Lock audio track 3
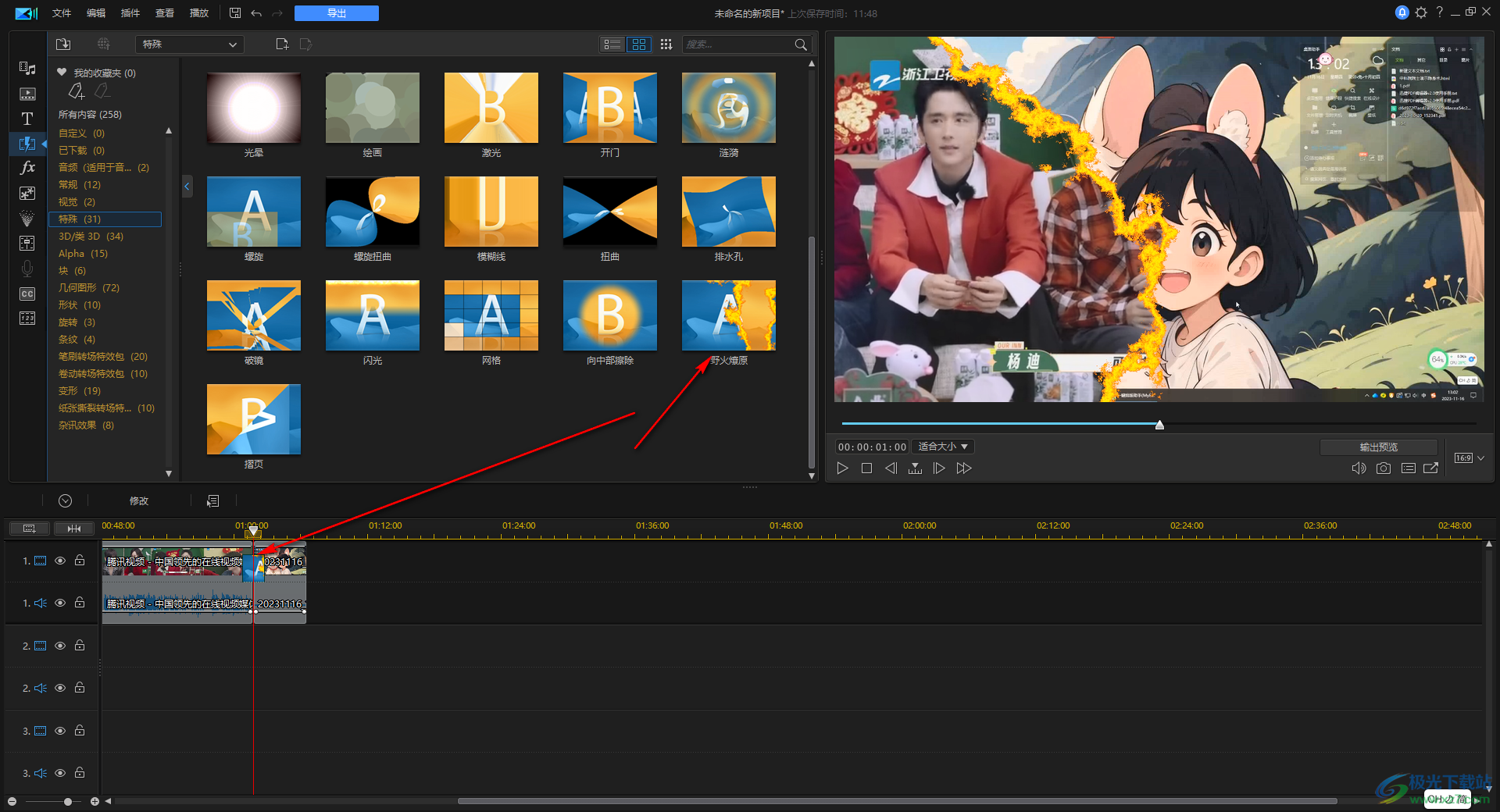 click(80, 772)
